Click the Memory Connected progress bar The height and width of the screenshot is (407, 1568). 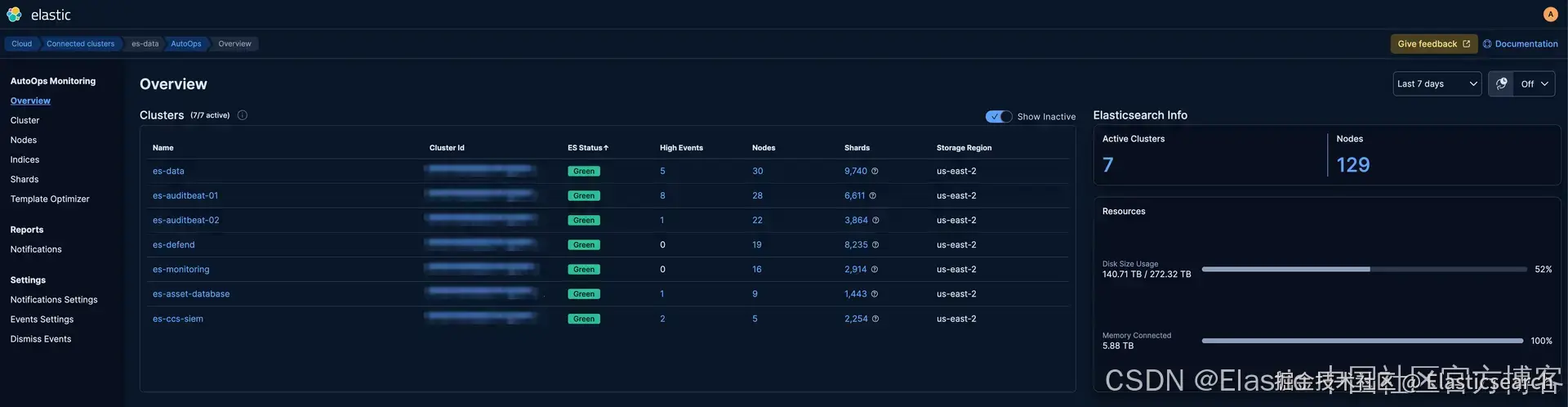click(x=1362, y=341)
